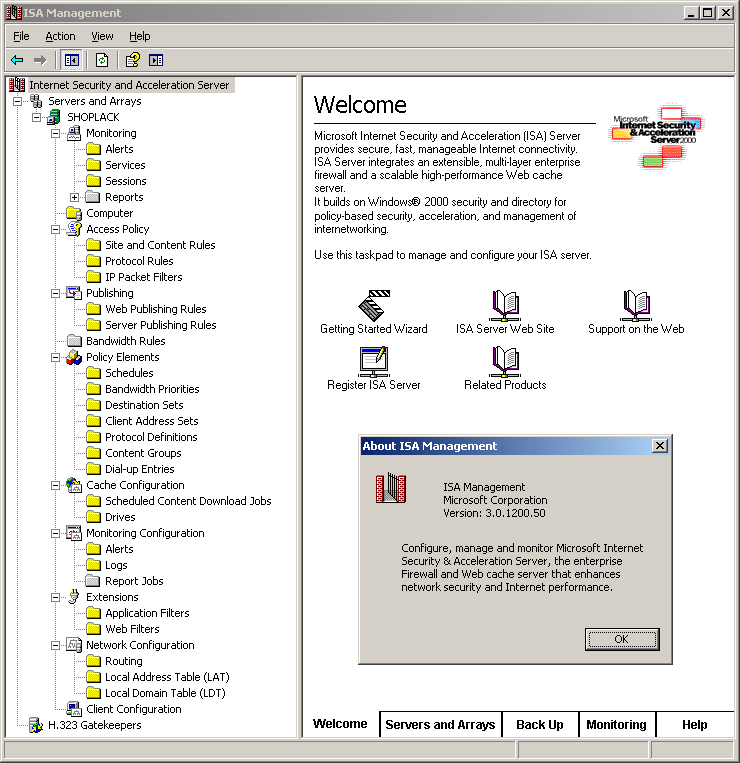
Task: Select the Access Policy key icon
Action: point(73,229)
